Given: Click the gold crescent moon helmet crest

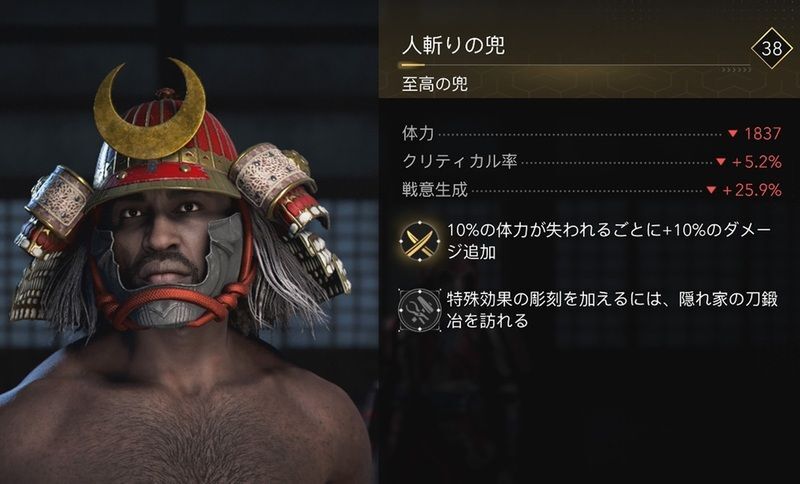Looking at the screenshot, I should [x=149, y=108].
